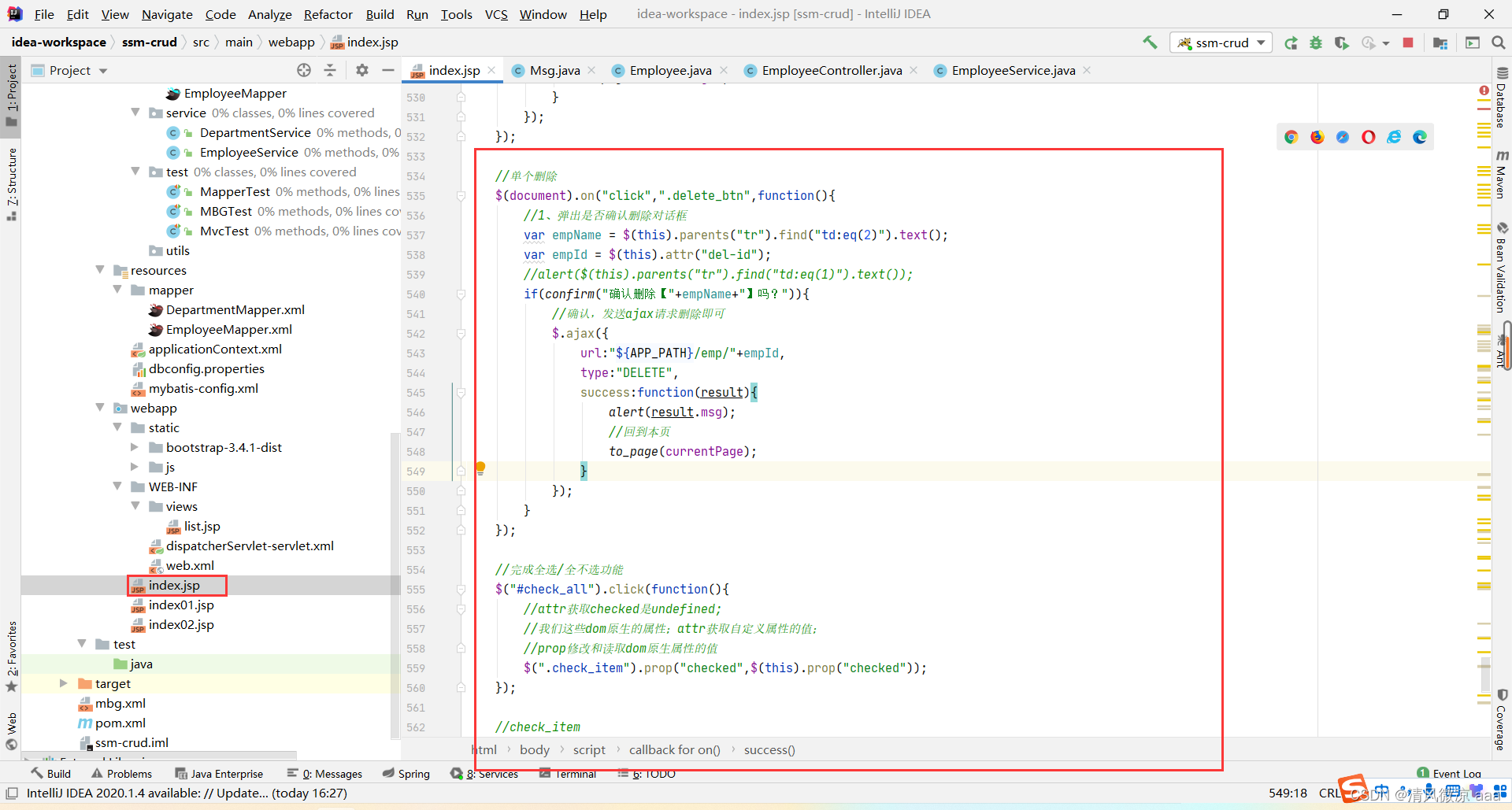
Task: Click the rerun ssm-crud icon
Action: coord(1291,43)
